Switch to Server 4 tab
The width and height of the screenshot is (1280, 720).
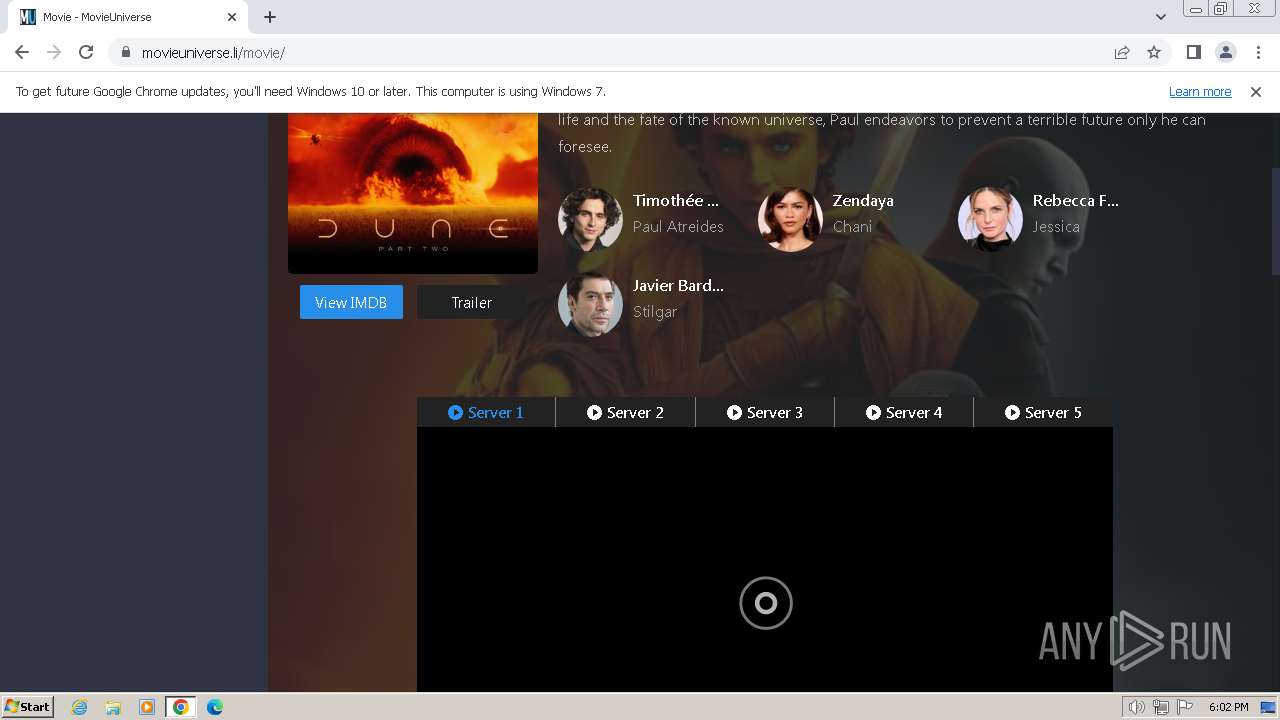[x=904, y=412]
